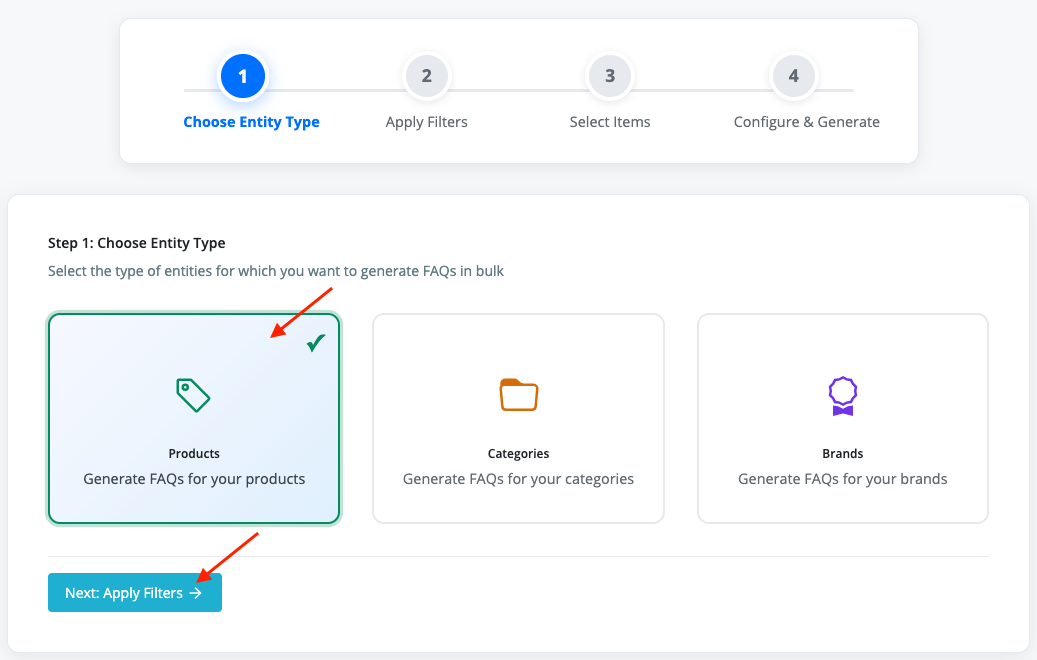1037x660 pixels.
Task: Select the step 1 circle
Action: click(243, 76)
